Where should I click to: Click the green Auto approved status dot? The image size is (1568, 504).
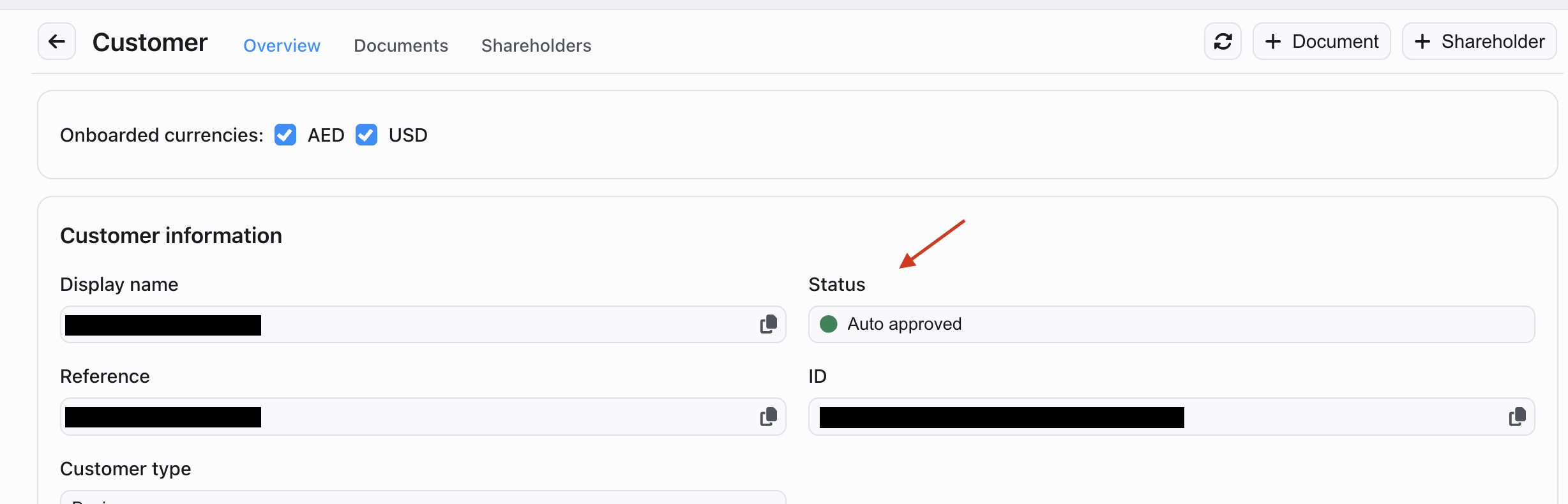tap(829, 324)
